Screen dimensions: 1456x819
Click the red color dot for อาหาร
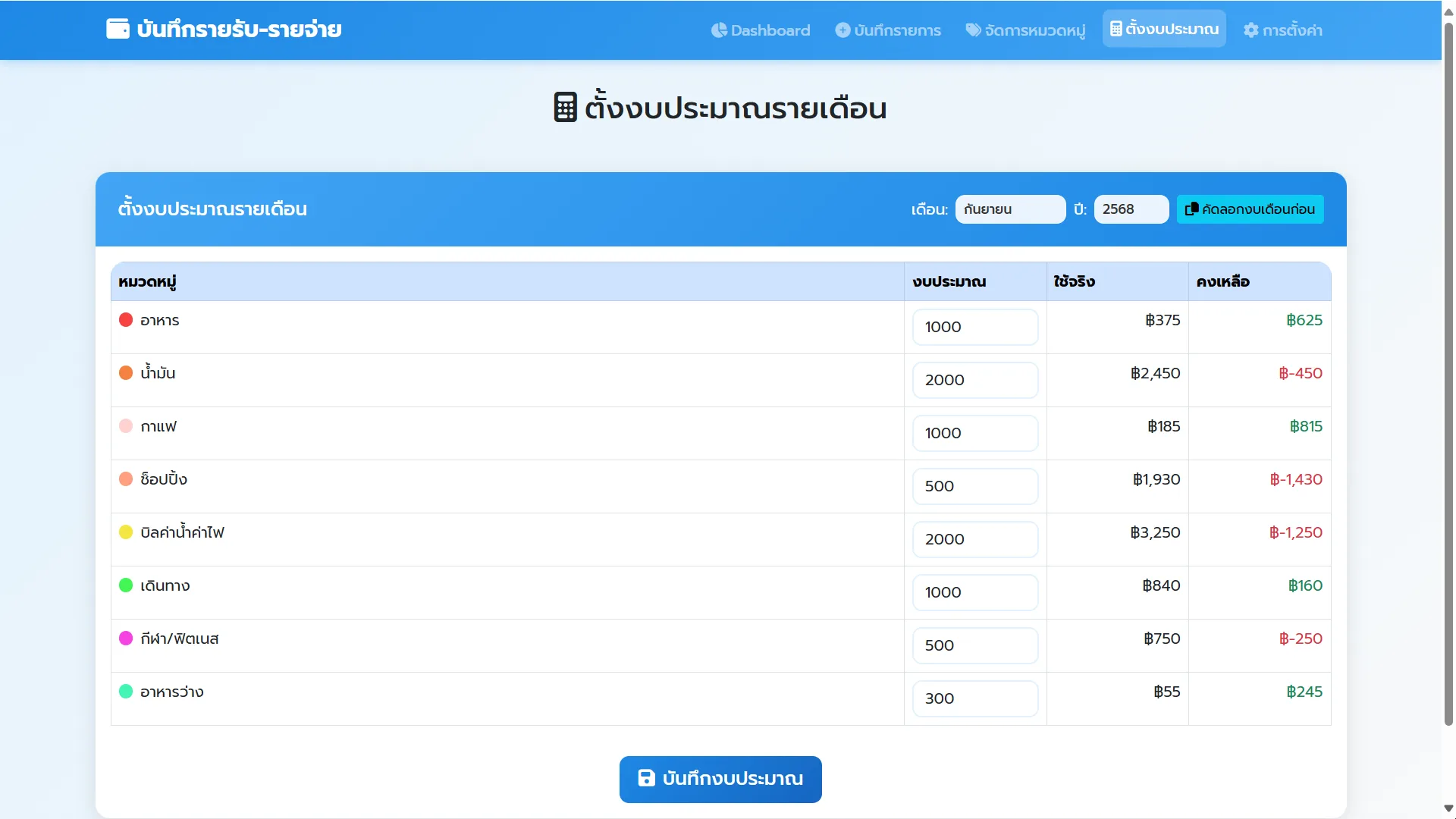coord(126,320)
